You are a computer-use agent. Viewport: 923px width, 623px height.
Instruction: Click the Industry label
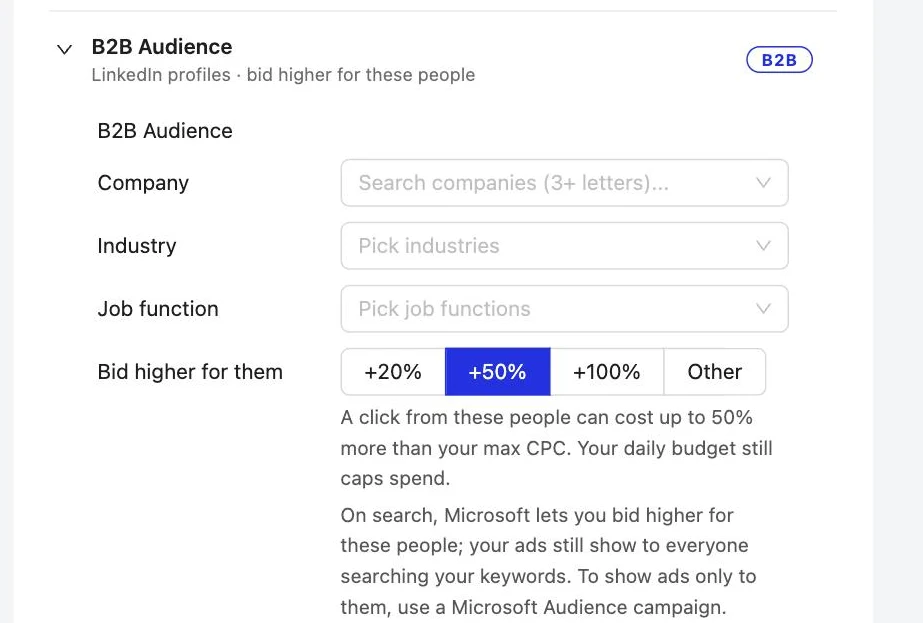pyautogui.click(x=137, y=246)
